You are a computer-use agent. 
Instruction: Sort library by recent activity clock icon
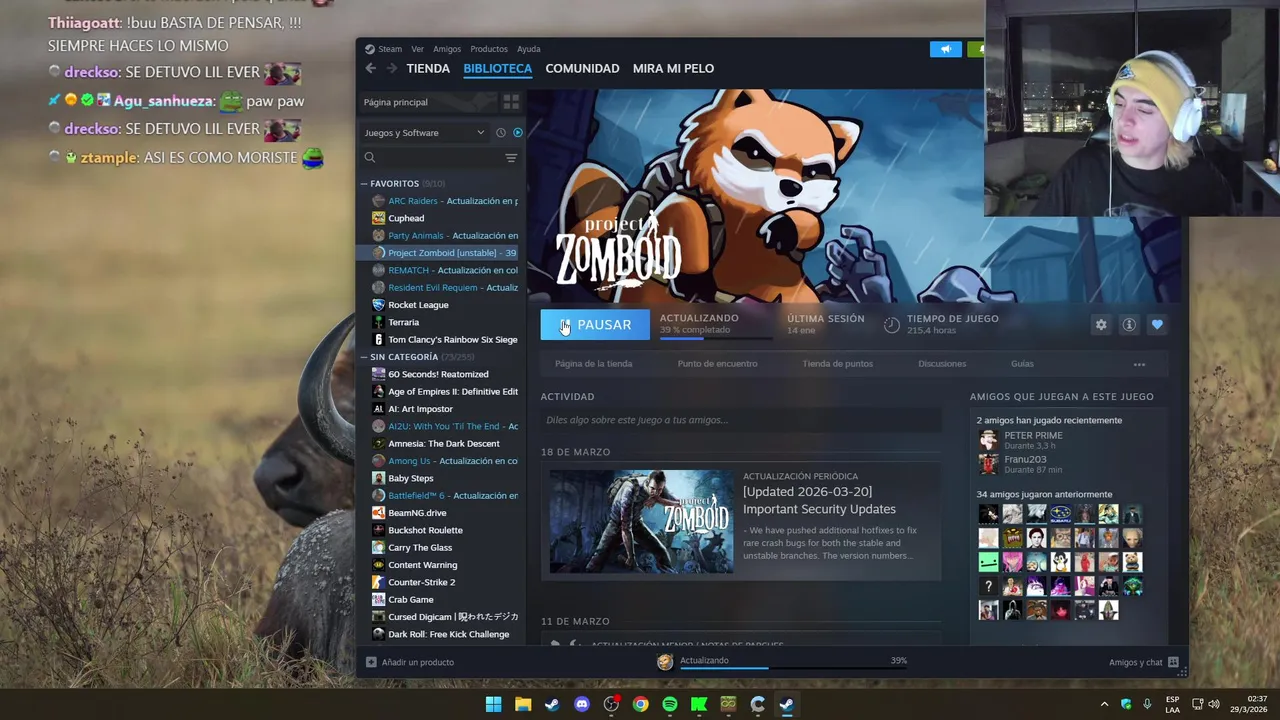pyautogui.click(x=501, y=132)
